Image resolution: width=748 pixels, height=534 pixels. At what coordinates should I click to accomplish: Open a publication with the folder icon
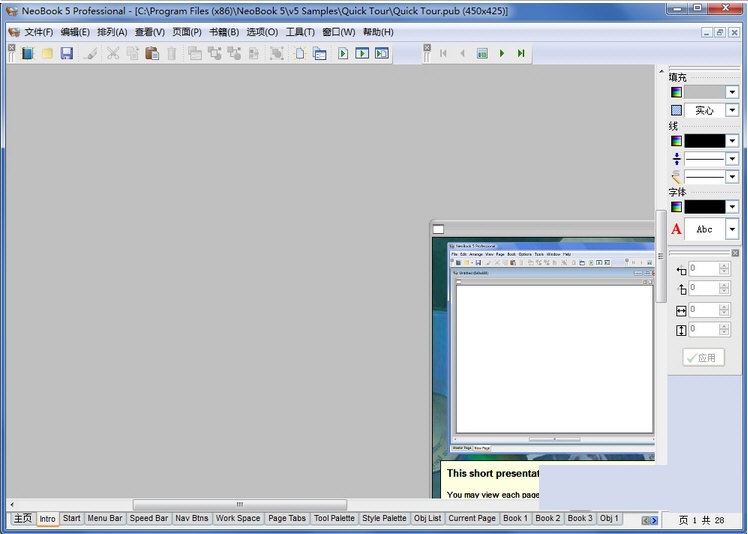pyautogui.click(x=47, y=53)
